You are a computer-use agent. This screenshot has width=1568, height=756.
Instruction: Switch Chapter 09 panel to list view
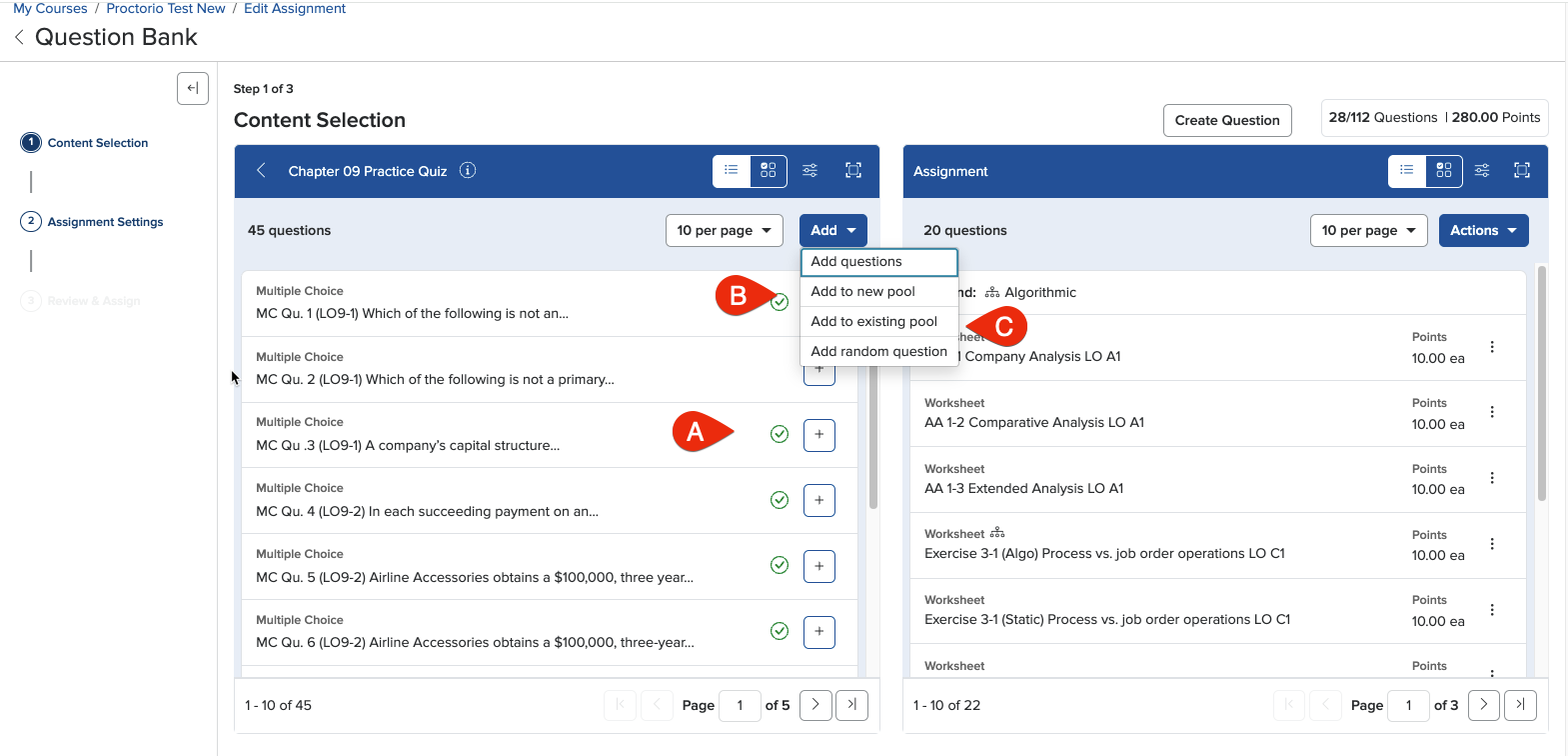[732, 171]
